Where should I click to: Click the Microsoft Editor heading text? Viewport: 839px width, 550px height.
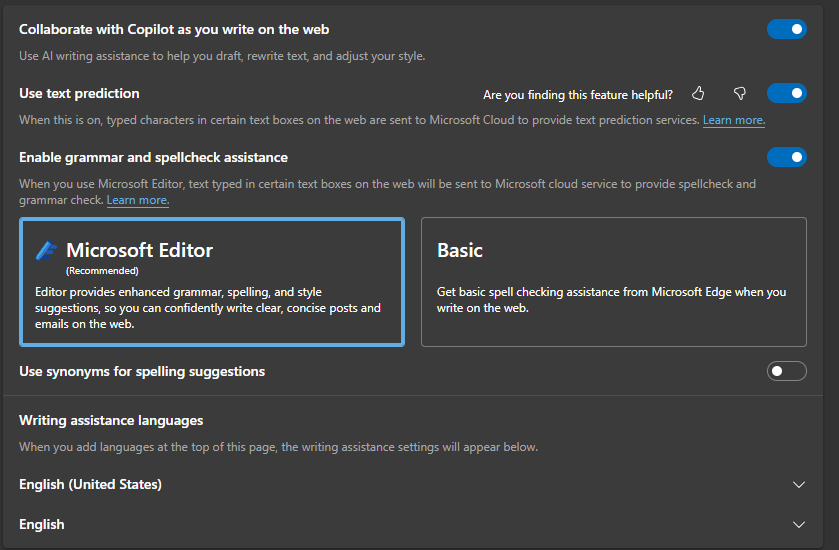(x=140, y=250)
